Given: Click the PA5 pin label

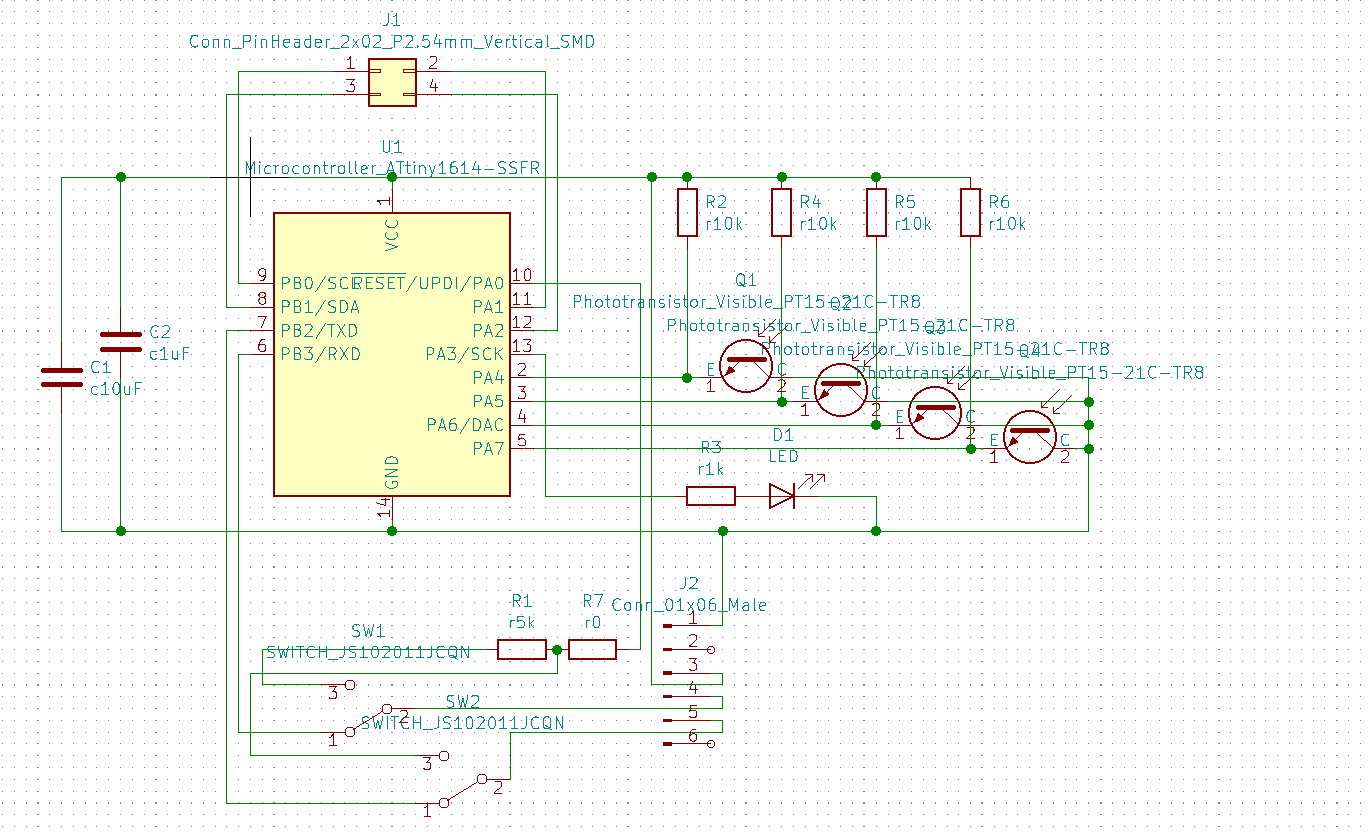Looking at the screenshot, I should click(x=488, y=402).
